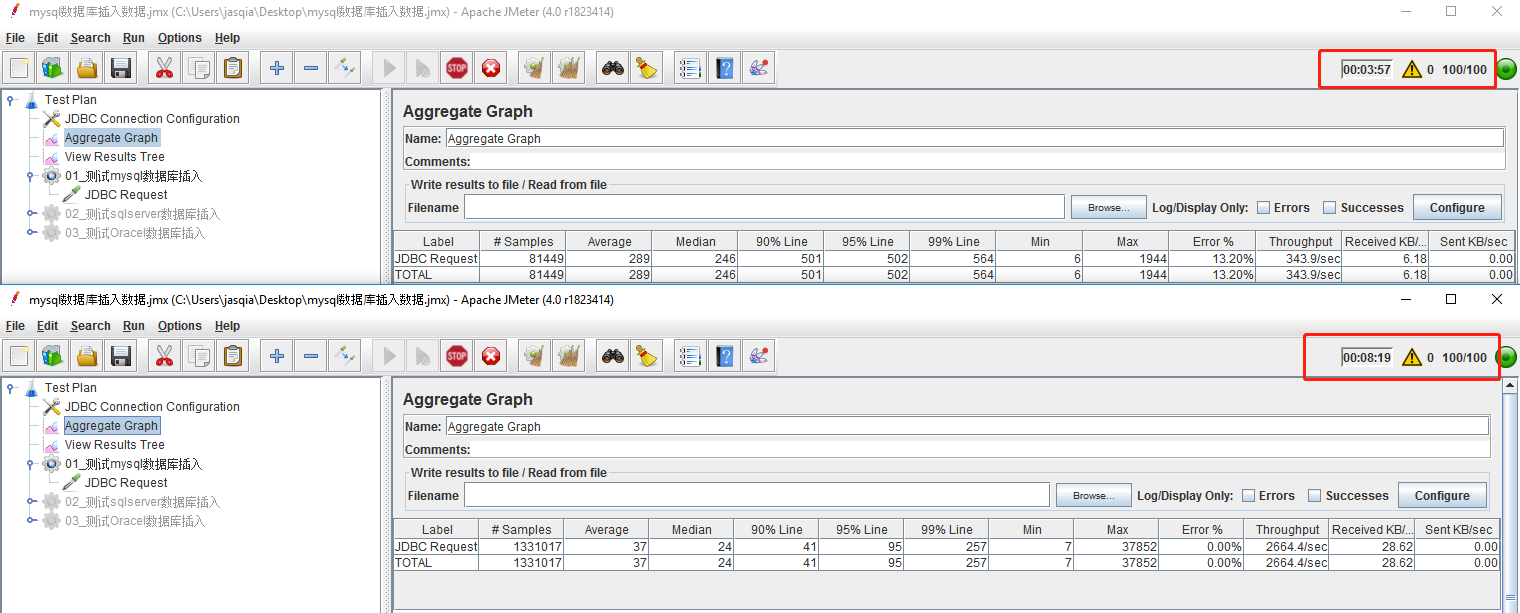Open Search menu in top window

pyautogui.click(x=91, y=38)
